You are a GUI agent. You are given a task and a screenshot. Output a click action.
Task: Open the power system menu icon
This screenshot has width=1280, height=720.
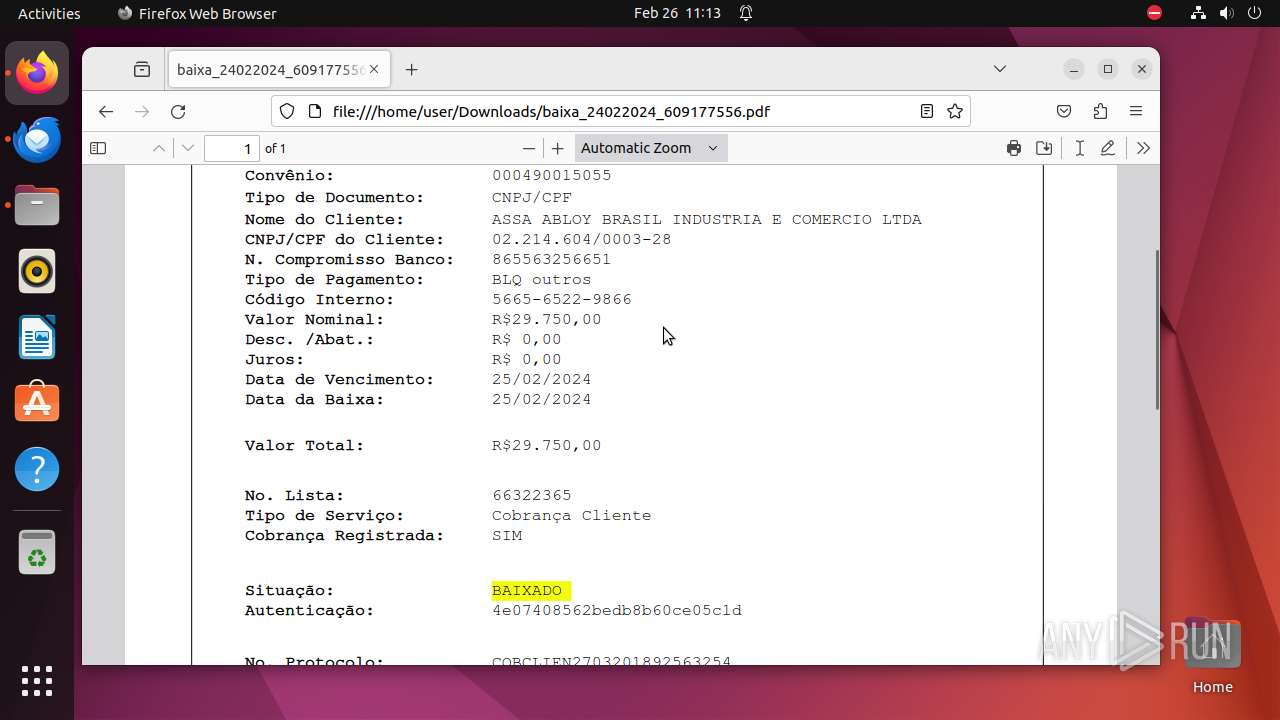point(1255,13)
